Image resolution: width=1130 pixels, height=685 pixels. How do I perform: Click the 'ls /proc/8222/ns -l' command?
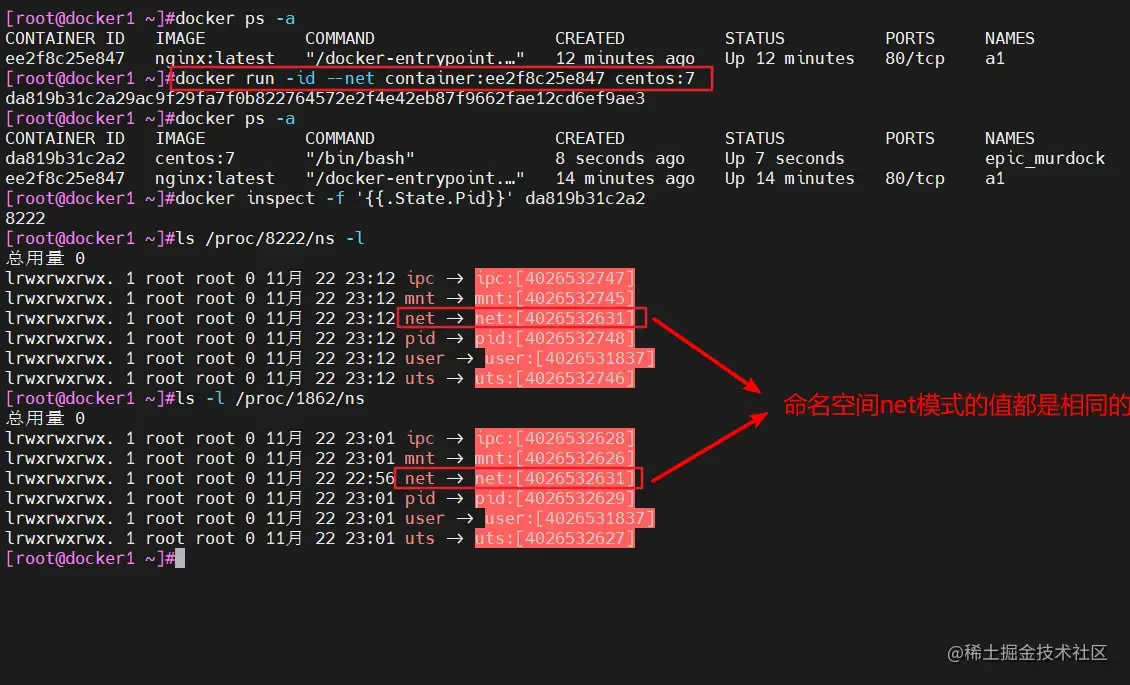270,238
